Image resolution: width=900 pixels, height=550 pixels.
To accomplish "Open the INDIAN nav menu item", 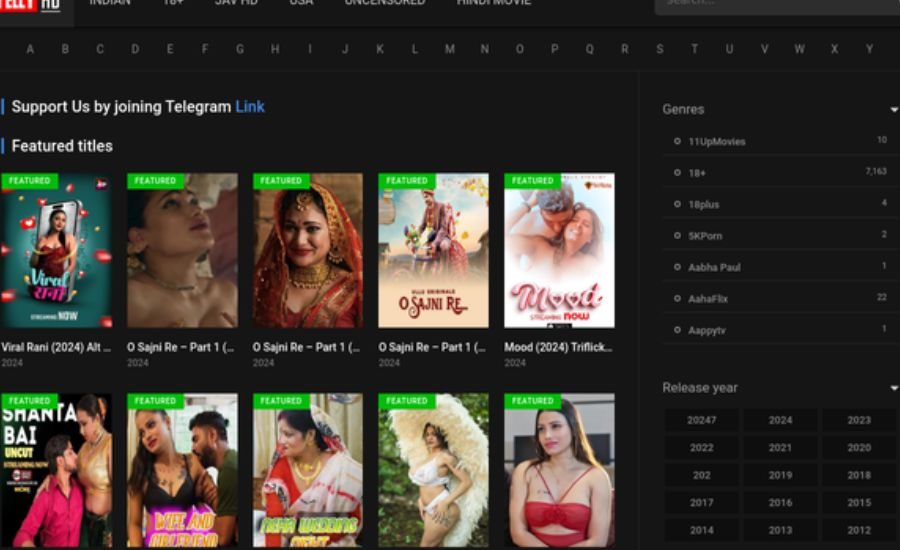I will pyautogui.click(x=110, y=3).
